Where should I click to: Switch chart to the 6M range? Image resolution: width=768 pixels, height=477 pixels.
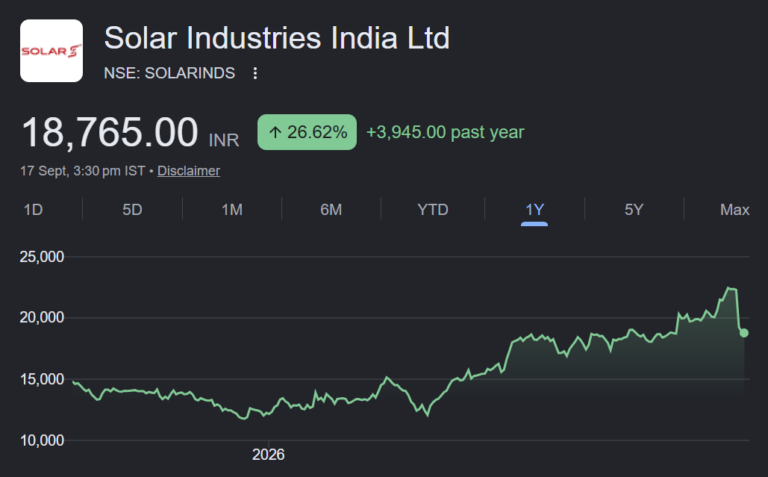pyautogui.click(x=331, y=210)
